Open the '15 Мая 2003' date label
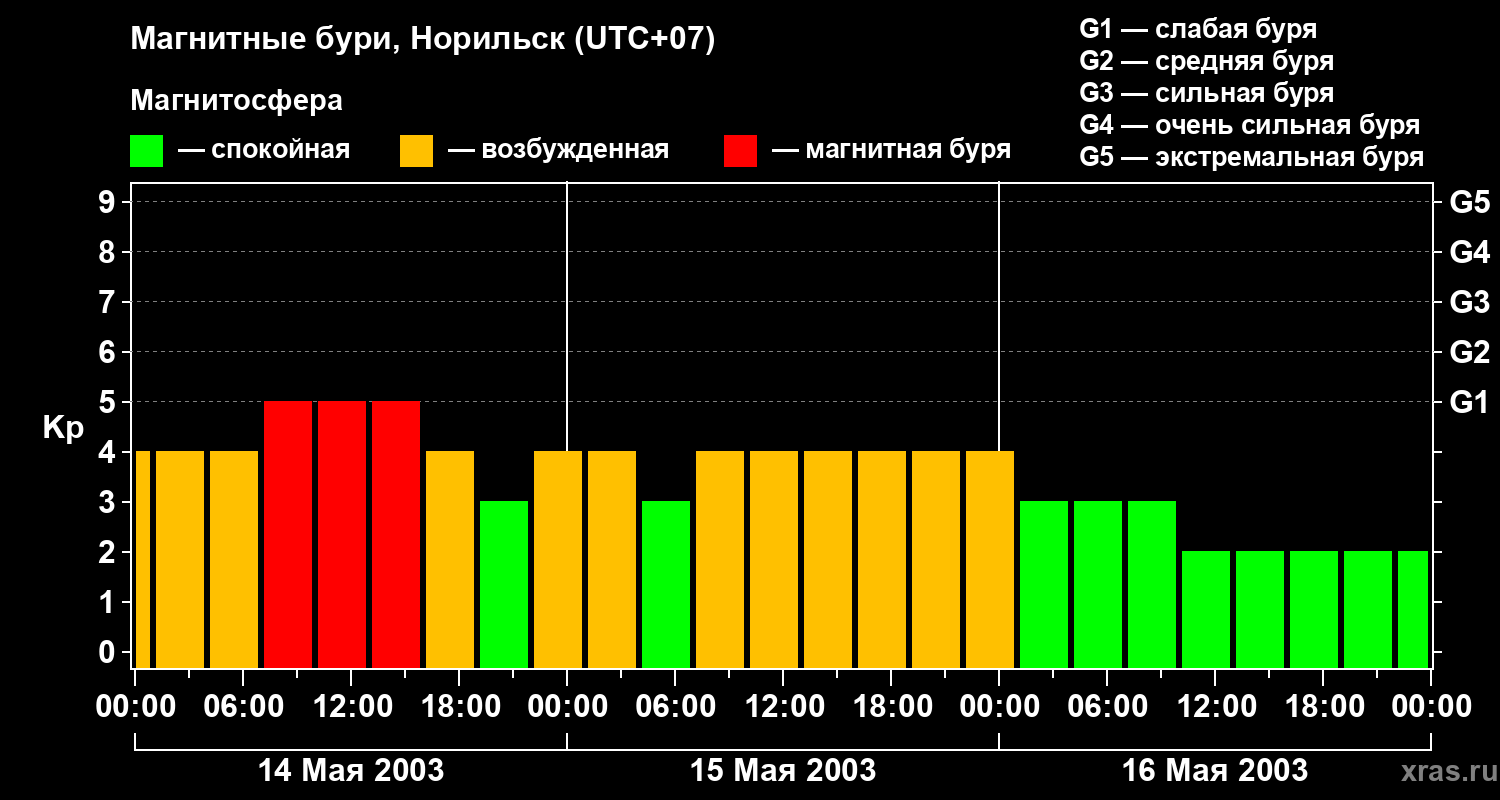The width and height of the screenshot is (1500, 800). point(783,771)
